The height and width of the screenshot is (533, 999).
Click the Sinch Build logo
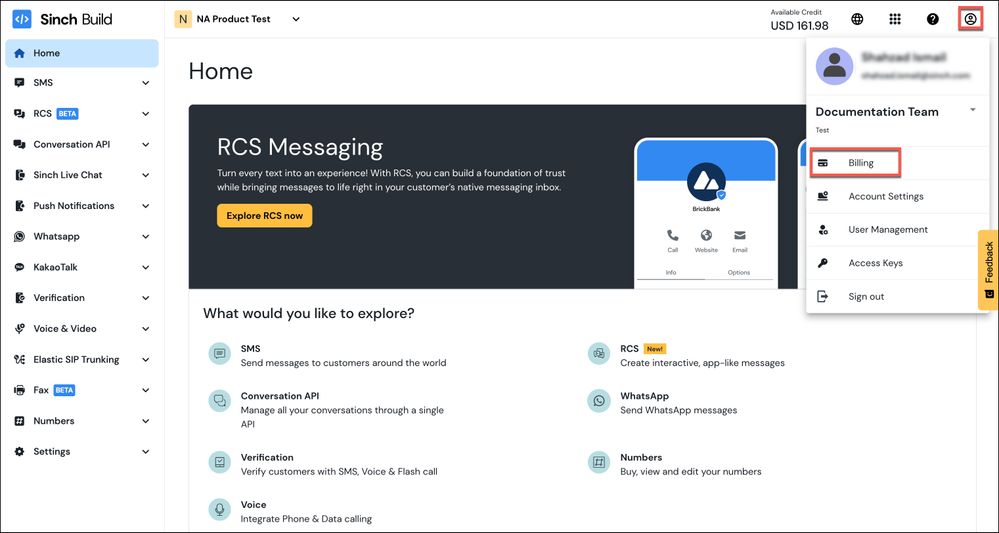(x=62, y=19)
